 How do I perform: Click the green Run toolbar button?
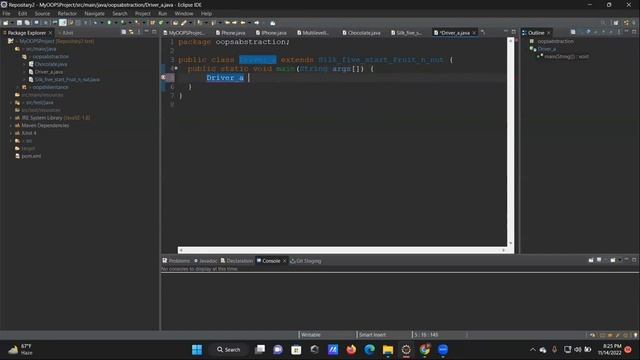pyautogui.click(x=109, y=23)
